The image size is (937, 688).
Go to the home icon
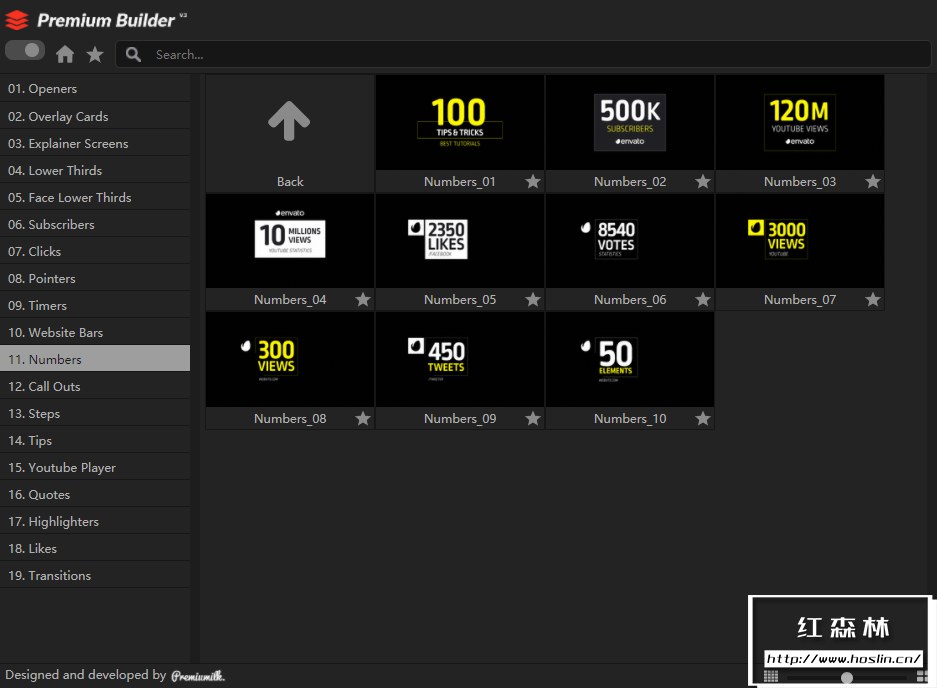[x=65, y=54]
